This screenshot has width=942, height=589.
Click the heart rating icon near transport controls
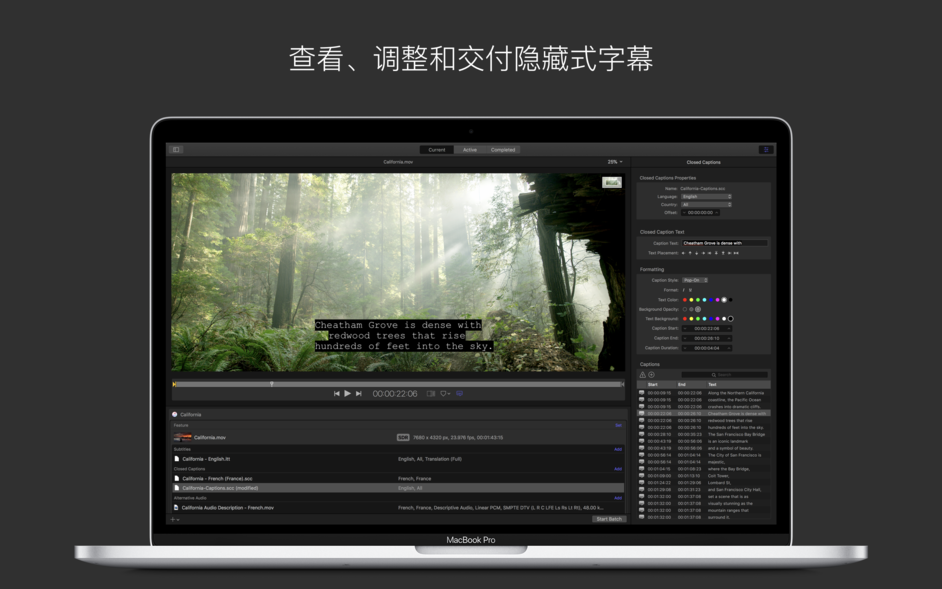click(x=444, y=392)
